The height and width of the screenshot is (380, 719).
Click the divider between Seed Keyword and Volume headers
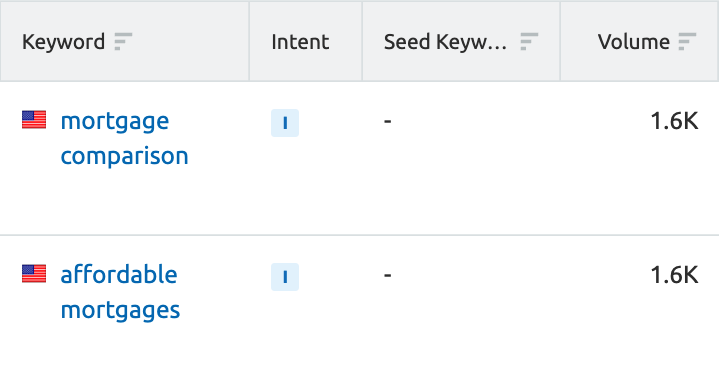pyautogui.click(x=560, y=41)
